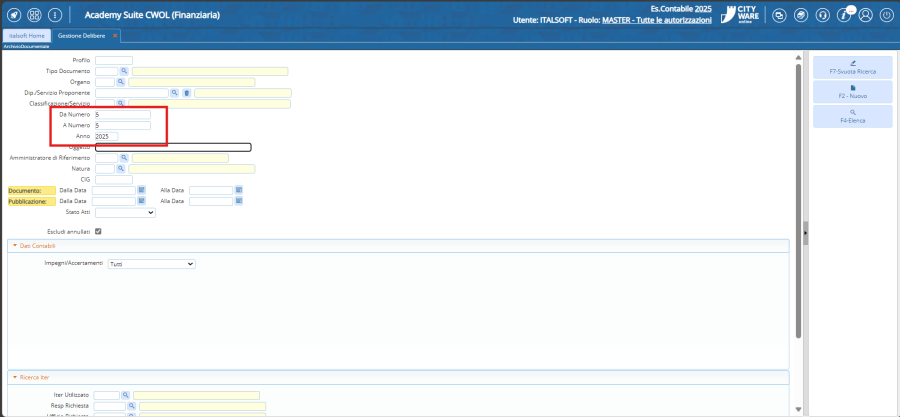Switch to the Italsoft Home tab

[27, 35]
